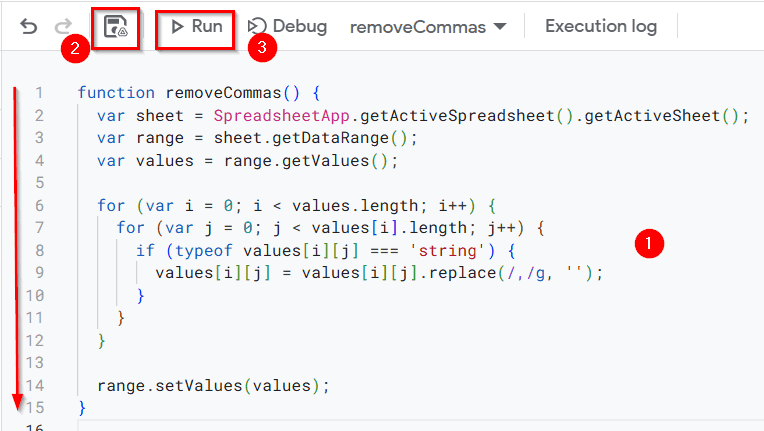Click the Debug button
Viewport: 764px width, 431px height.
[287, 26]
